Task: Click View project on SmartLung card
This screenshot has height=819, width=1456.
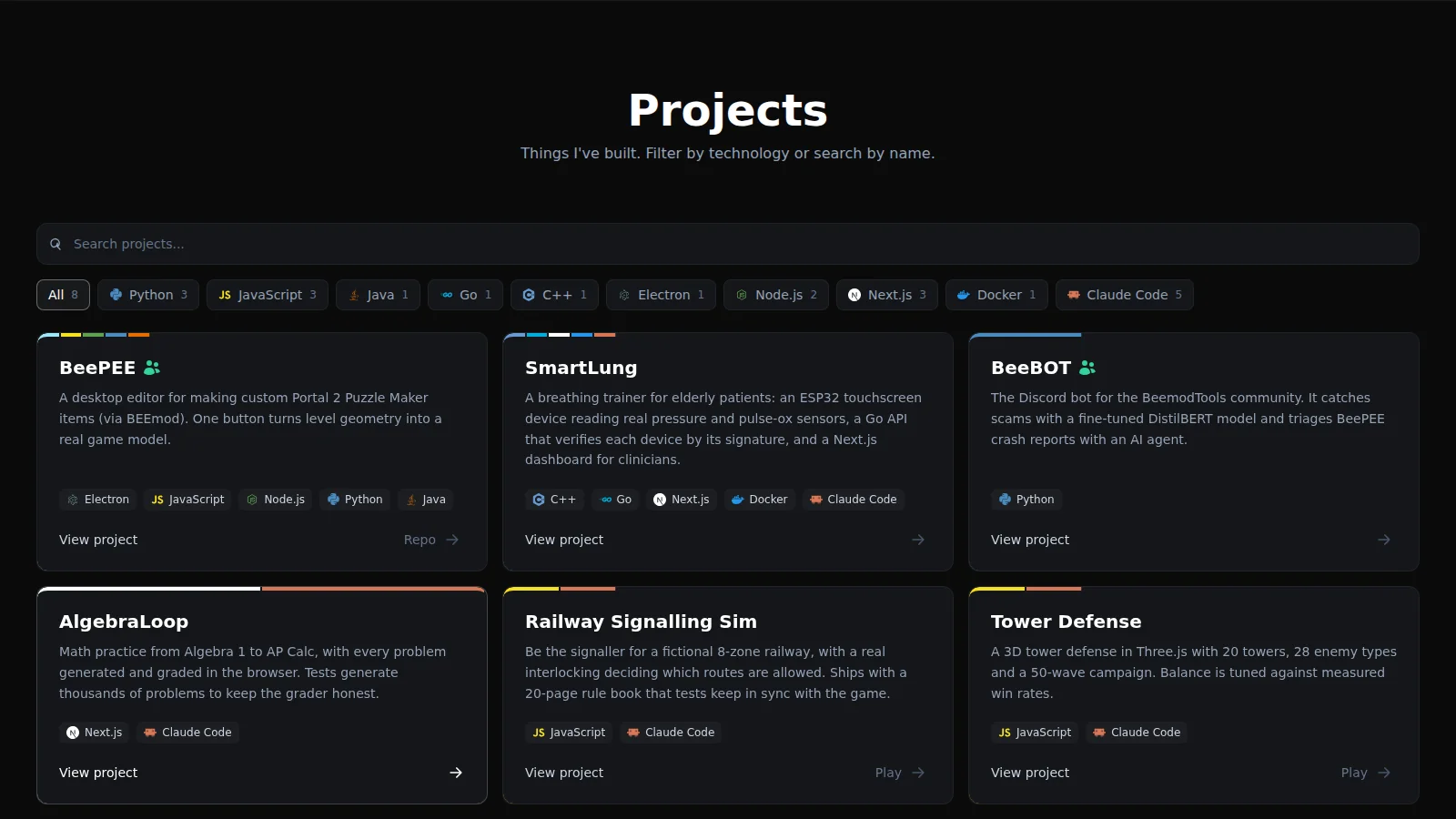Action: pos(564,540)
